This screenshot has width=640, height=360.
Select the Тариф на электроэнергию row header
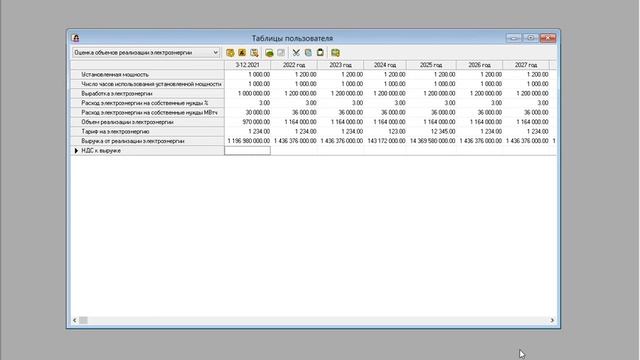pyautogui.click(x=147, y=131)
